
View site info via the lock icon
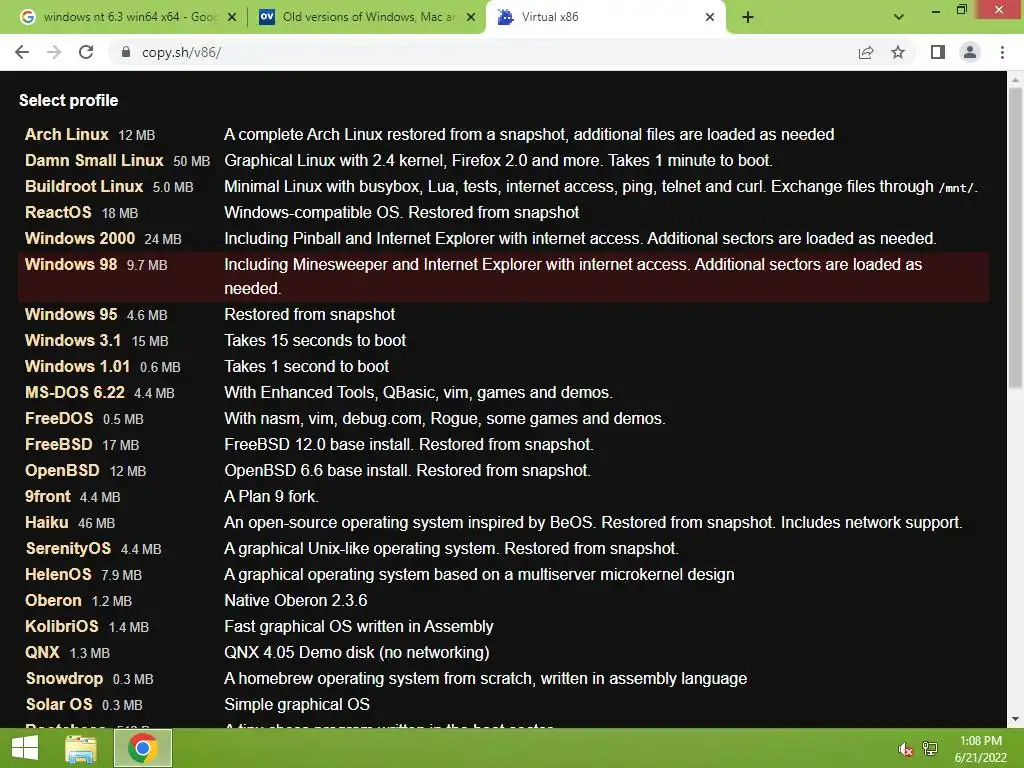click(x=126, y=52)
